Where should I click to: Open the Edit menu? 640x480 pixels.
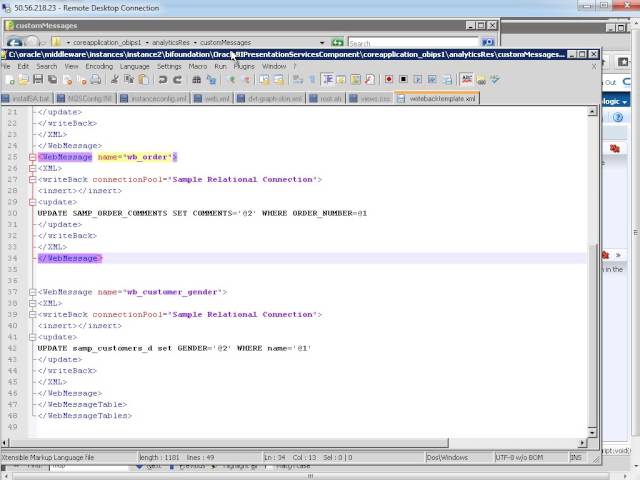(x=23, y=66)
